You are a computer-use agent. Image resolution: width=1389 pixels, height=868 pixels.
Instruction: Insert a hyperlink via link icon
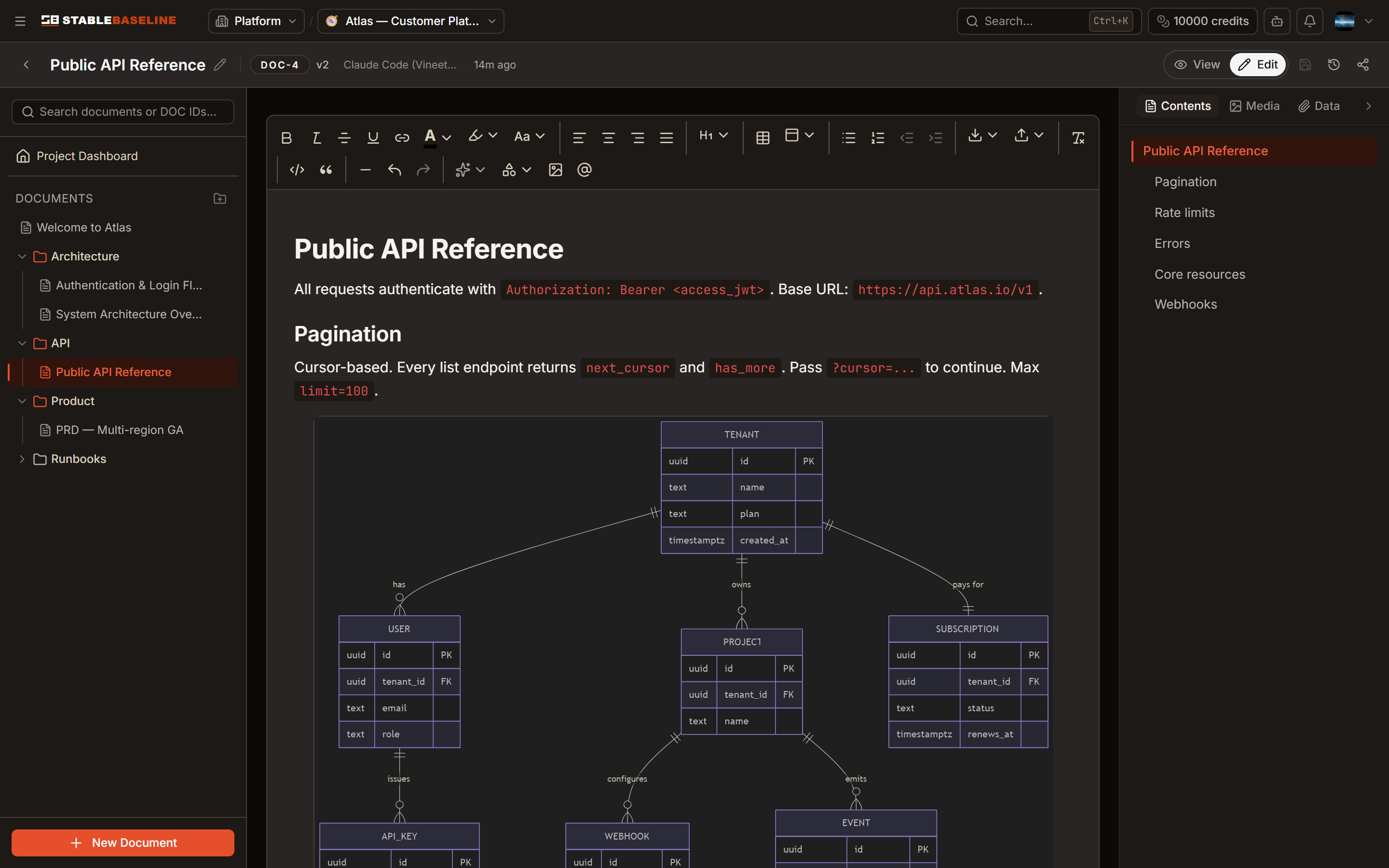[402, 138]
